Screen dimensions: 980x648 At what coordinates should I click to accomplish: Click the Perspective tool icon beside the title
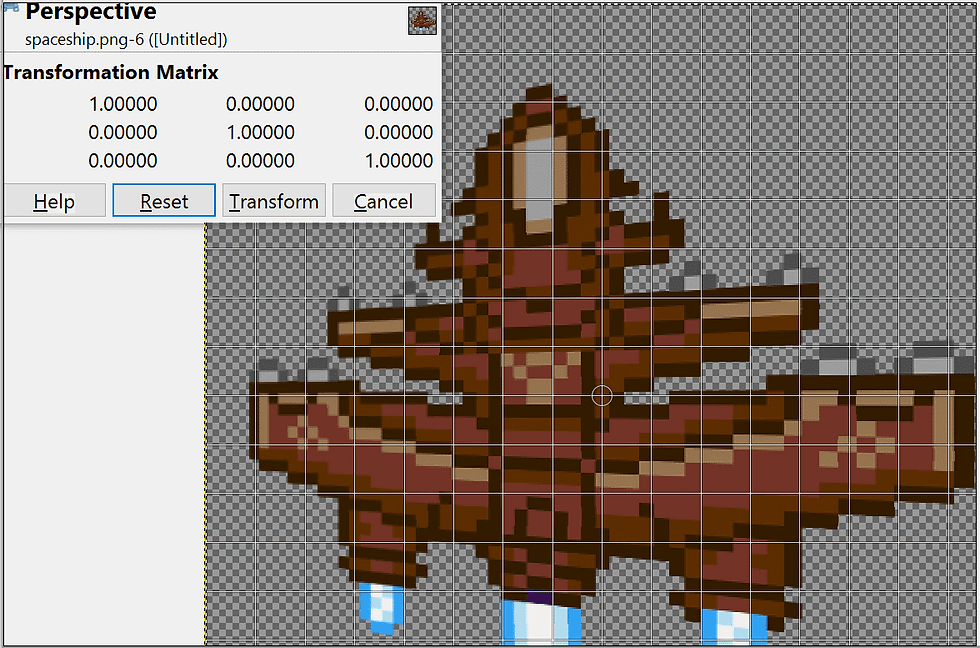coord(11,6)
